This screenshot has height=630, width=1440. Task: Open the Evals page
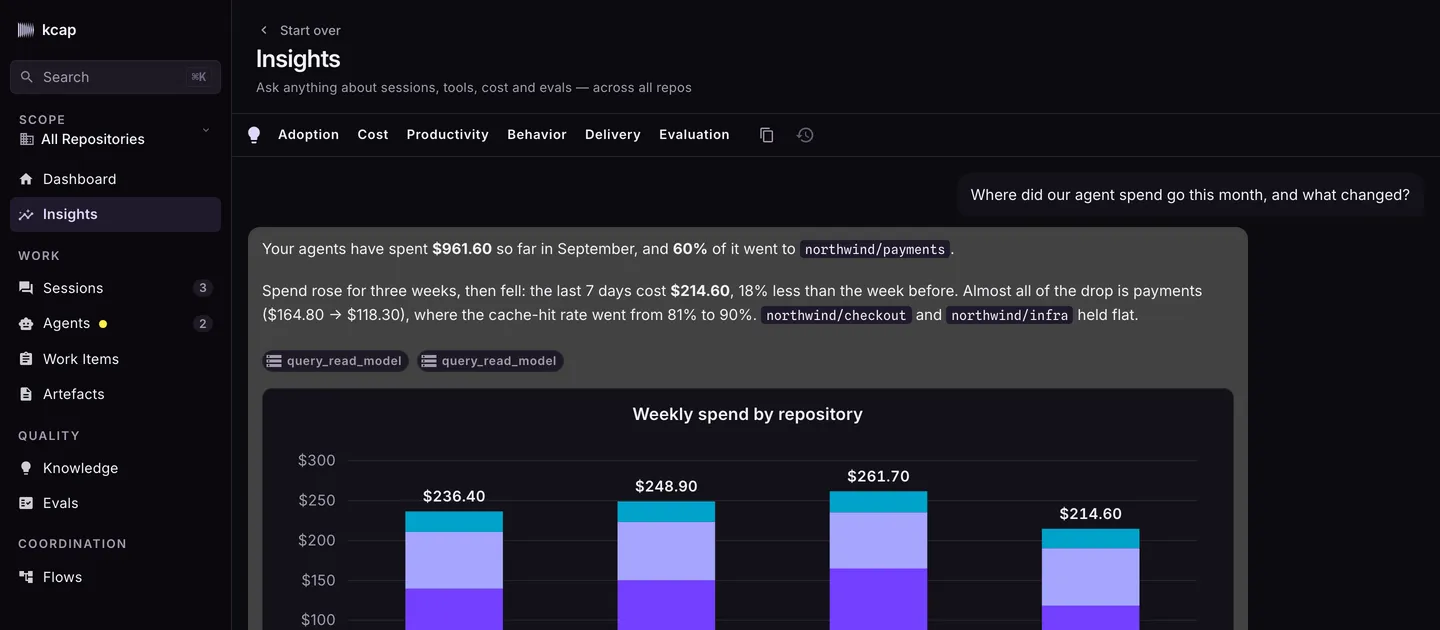[115, 503]
